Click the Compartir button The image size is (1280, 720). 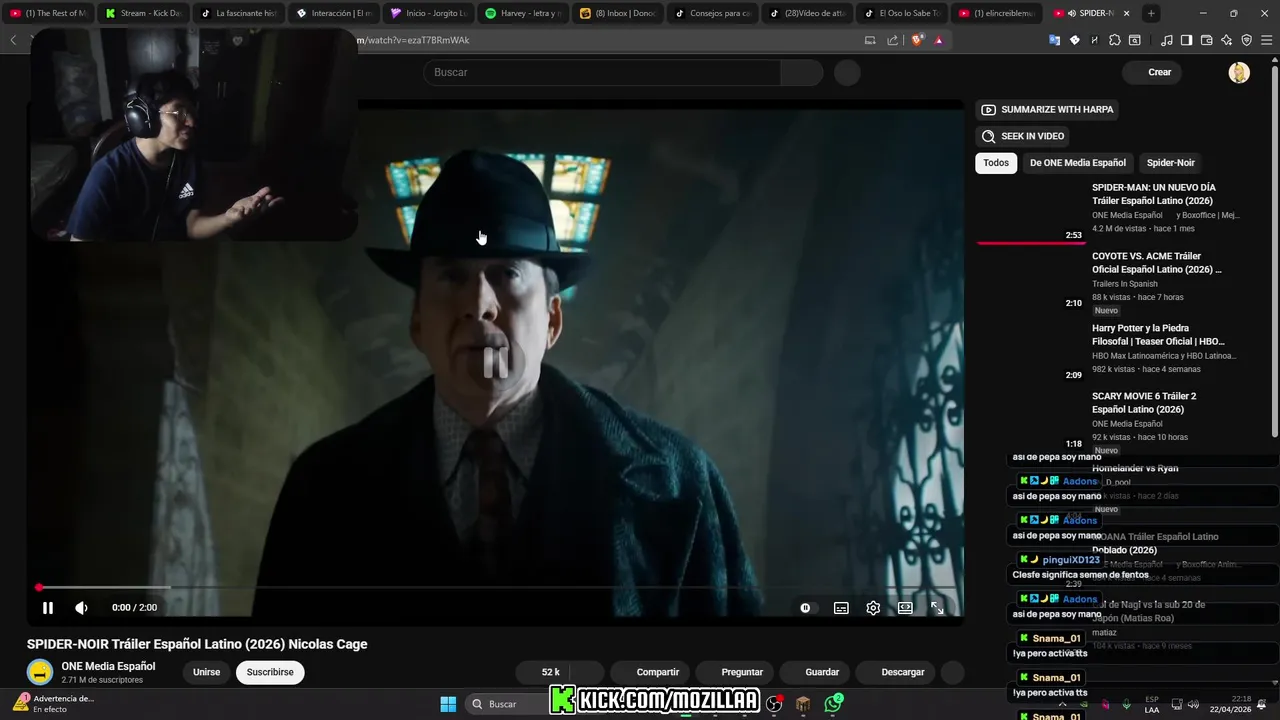[650, 672]
